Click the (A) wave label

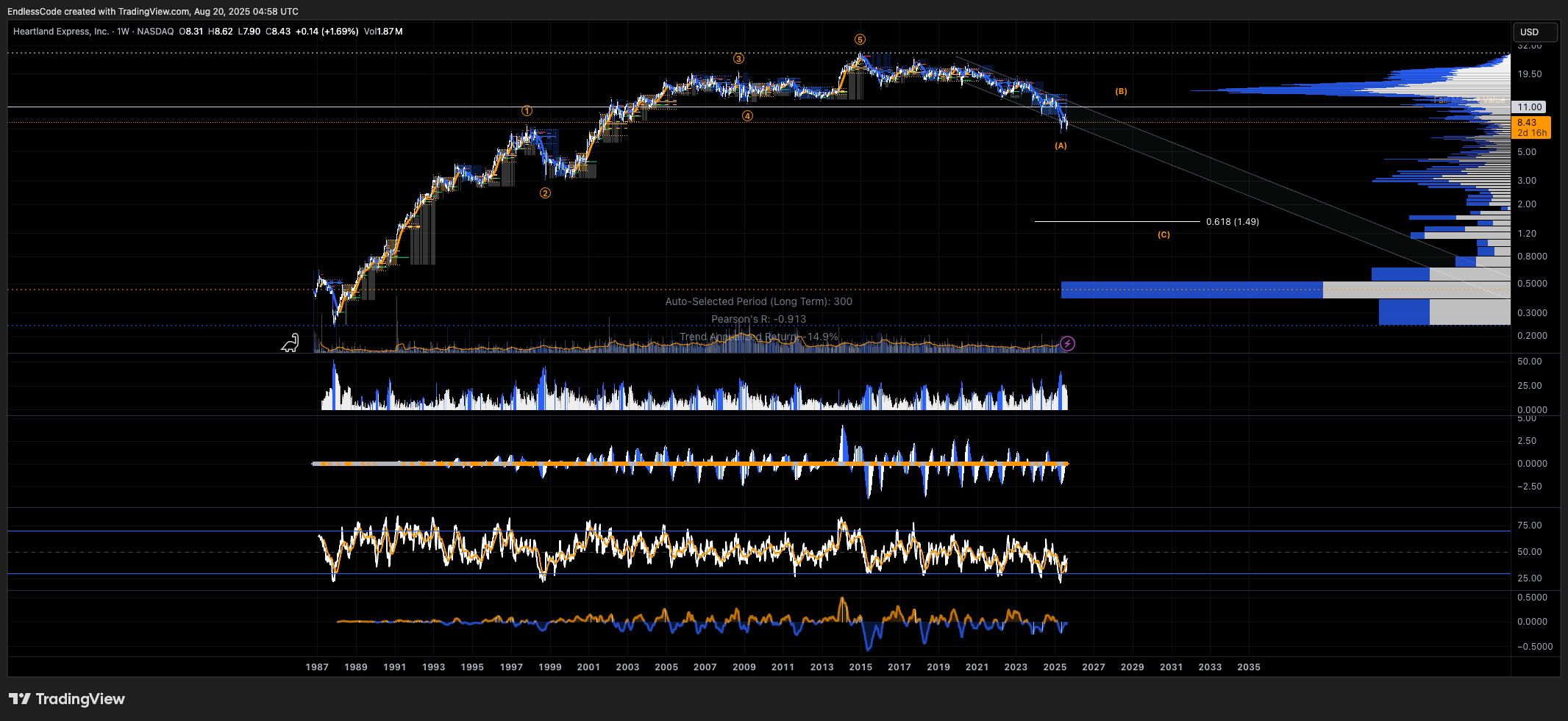coord(1061,146)
